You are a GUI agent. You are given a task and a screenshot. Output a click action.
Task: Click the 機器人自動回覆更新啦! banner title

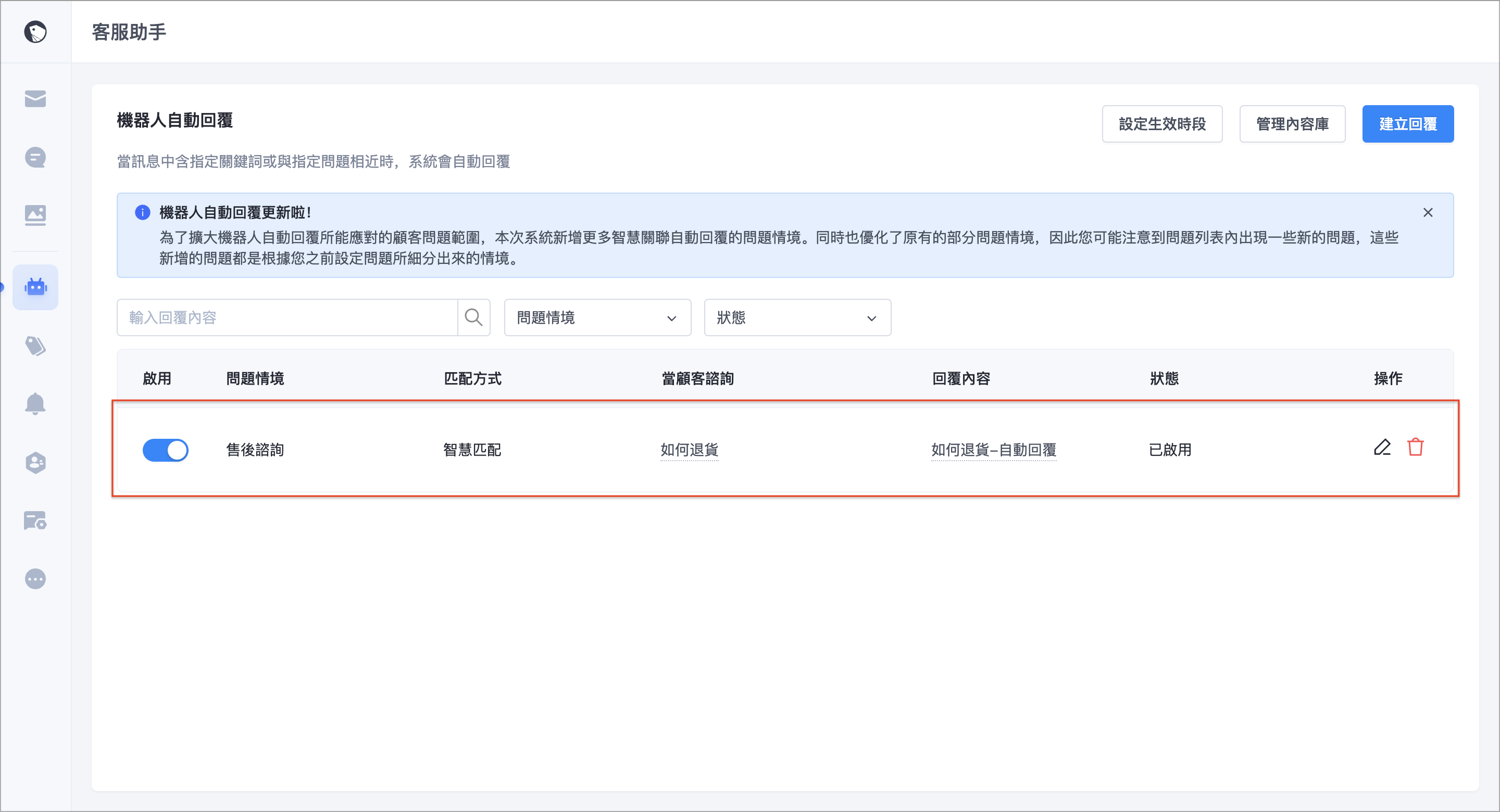tap(236, 212)
